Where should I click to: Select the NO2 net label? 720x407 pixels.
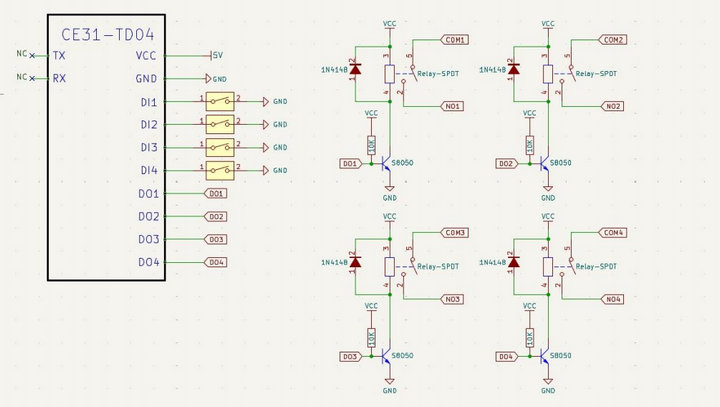[613, 105]
